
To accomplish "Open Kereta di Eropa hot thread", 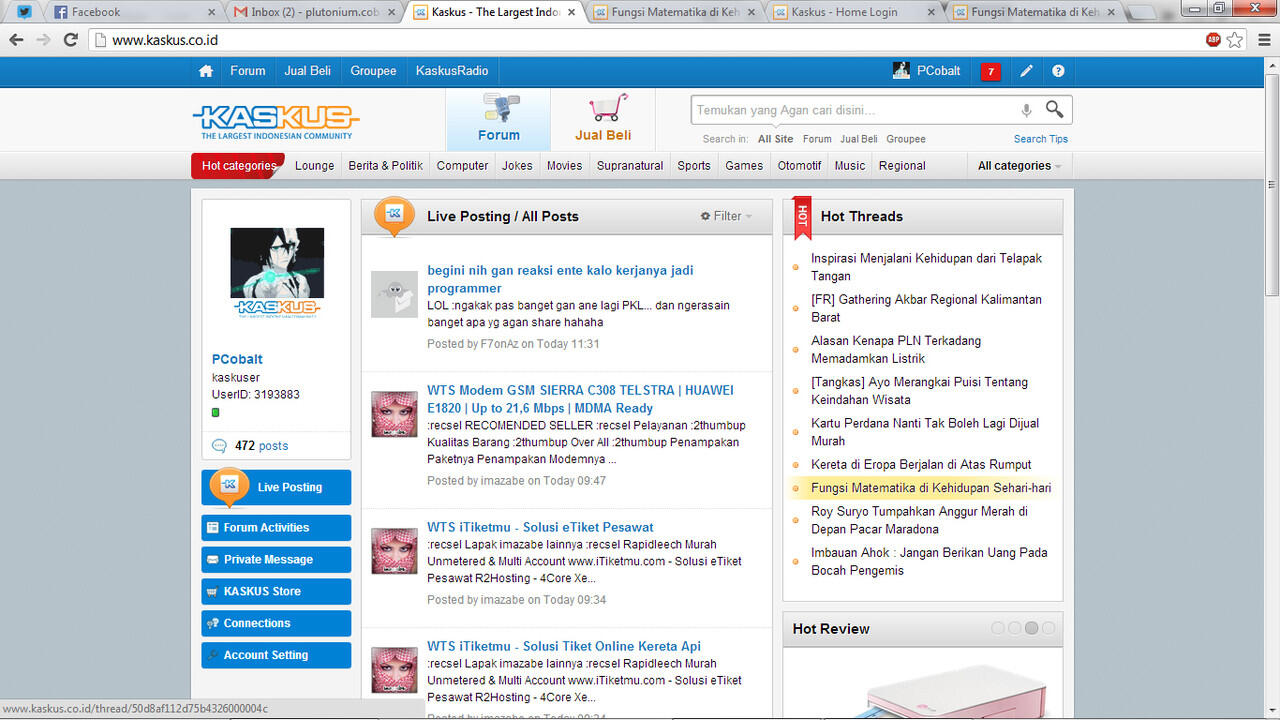I will click(921, 464).
